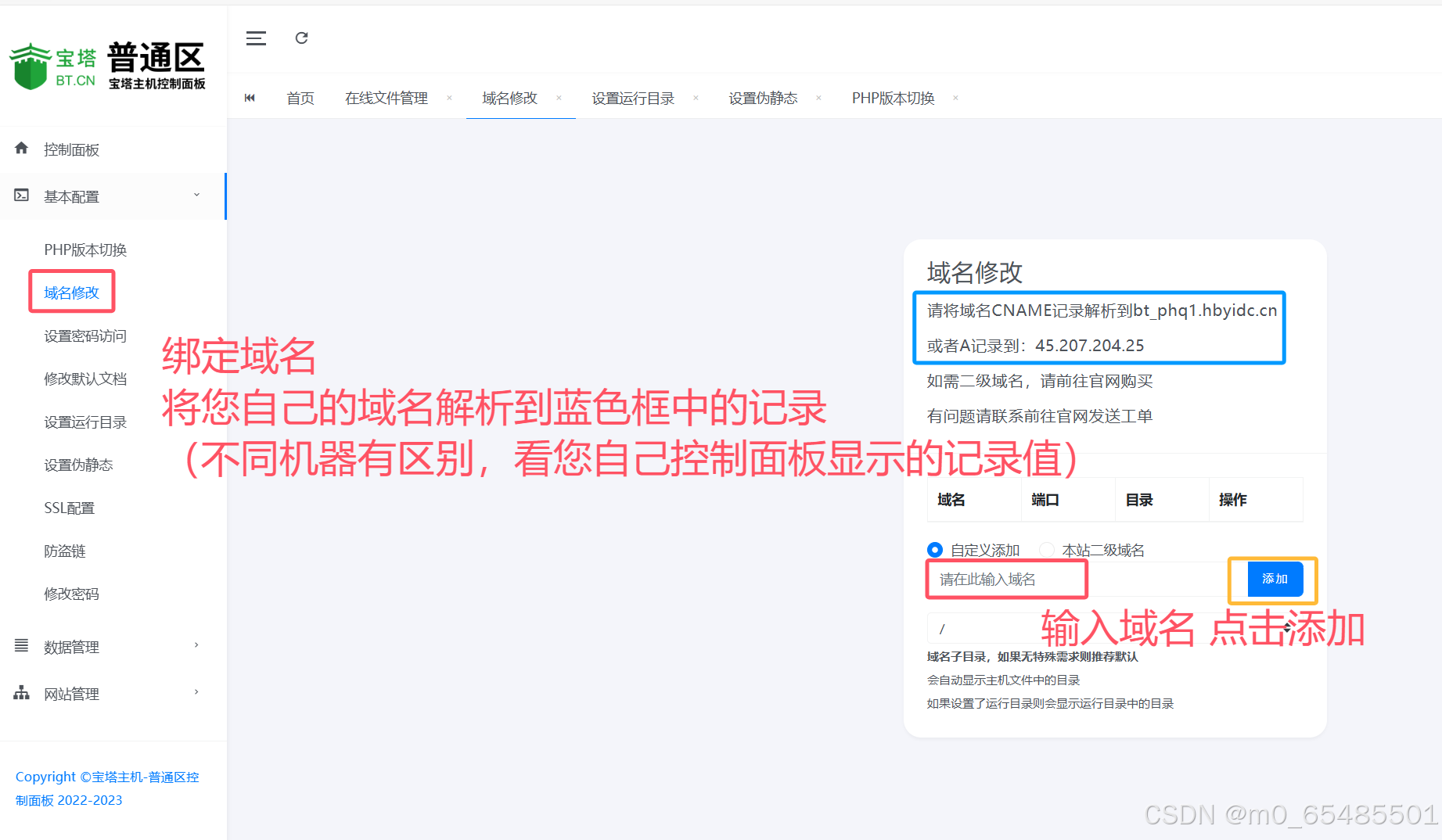Click the terminal icon beside 基本配置
The width and height of the screenshot is (1442, 840).
point(21,195)
